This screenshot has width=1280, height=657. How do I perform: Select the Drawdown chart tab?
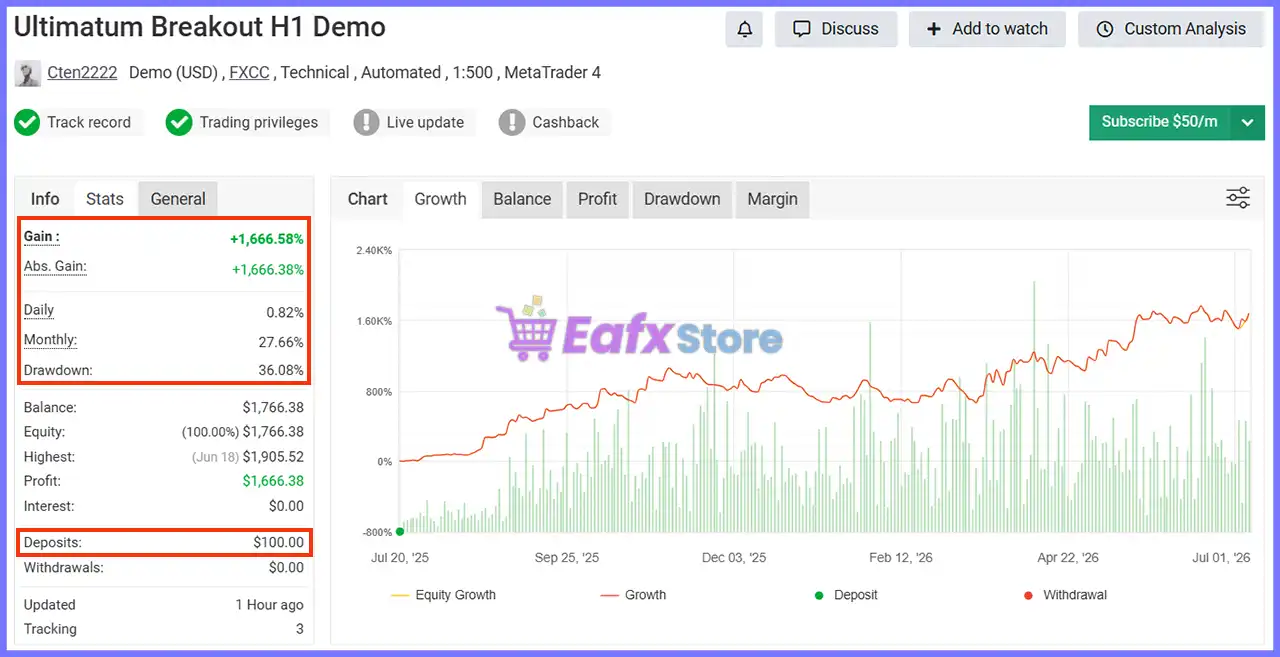pyautogui.click(x=682, y=199)
